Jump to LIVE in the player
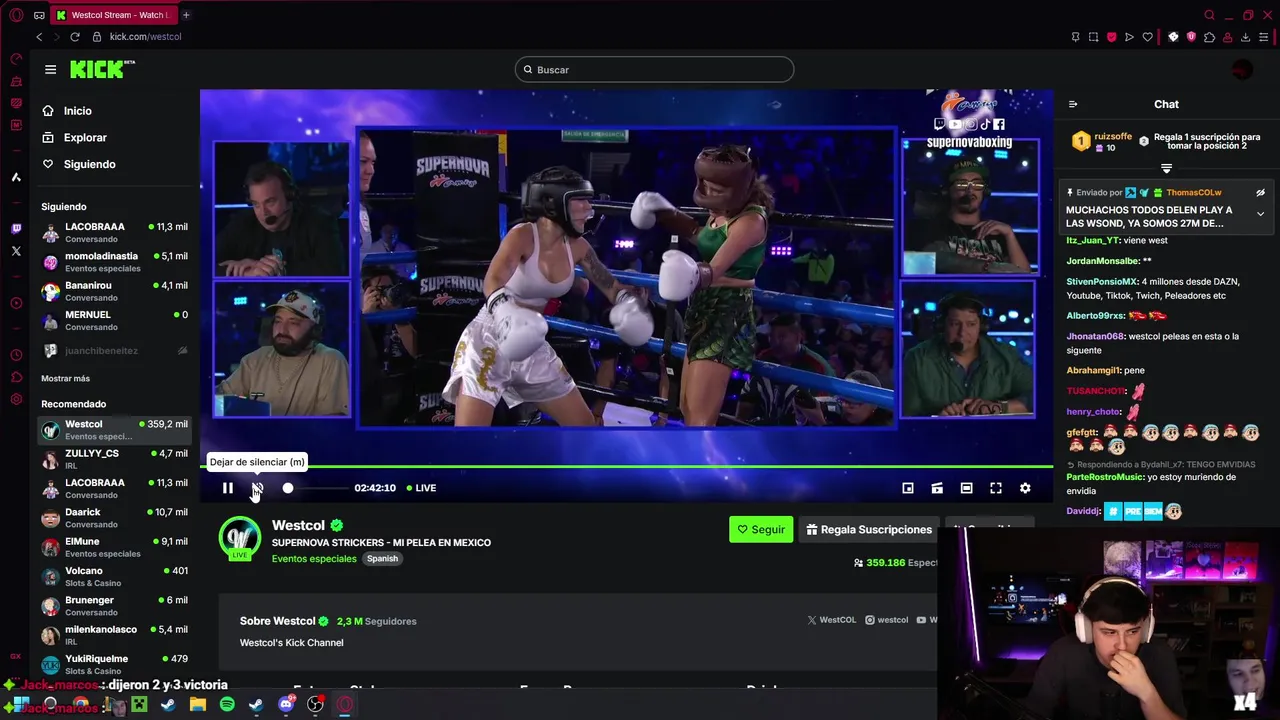The width and height of the screenshot is (1280, 720). coord(421,488)
